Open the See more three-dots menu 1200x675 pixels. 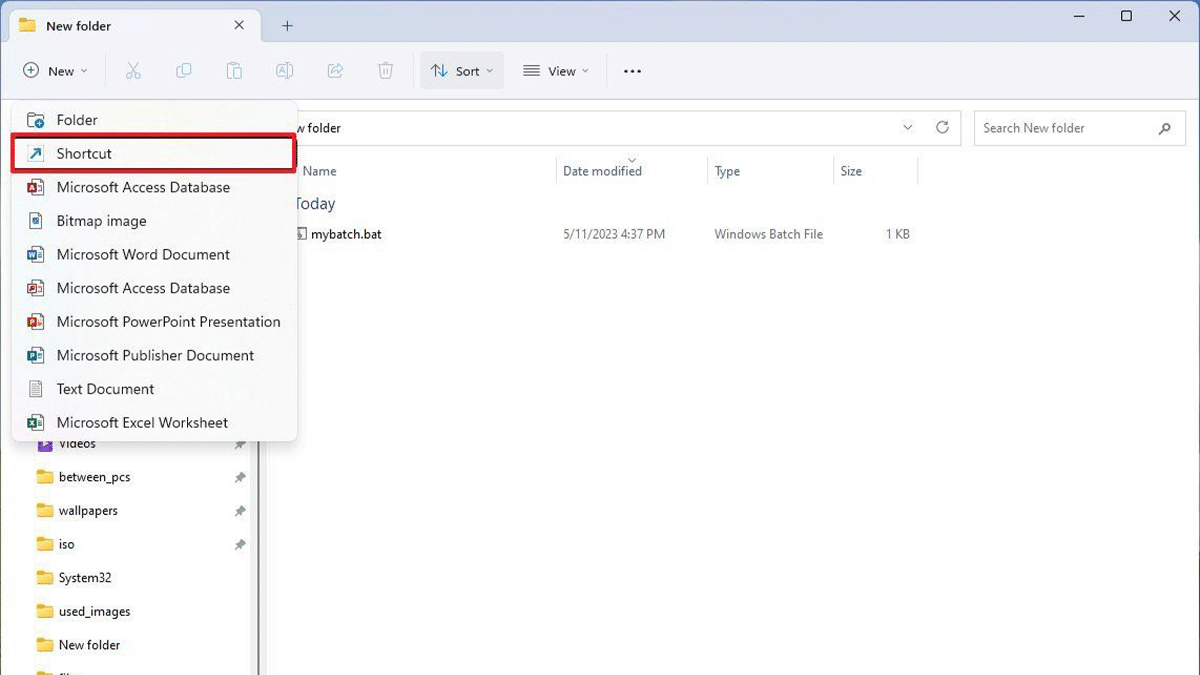[x=632, y=71]
